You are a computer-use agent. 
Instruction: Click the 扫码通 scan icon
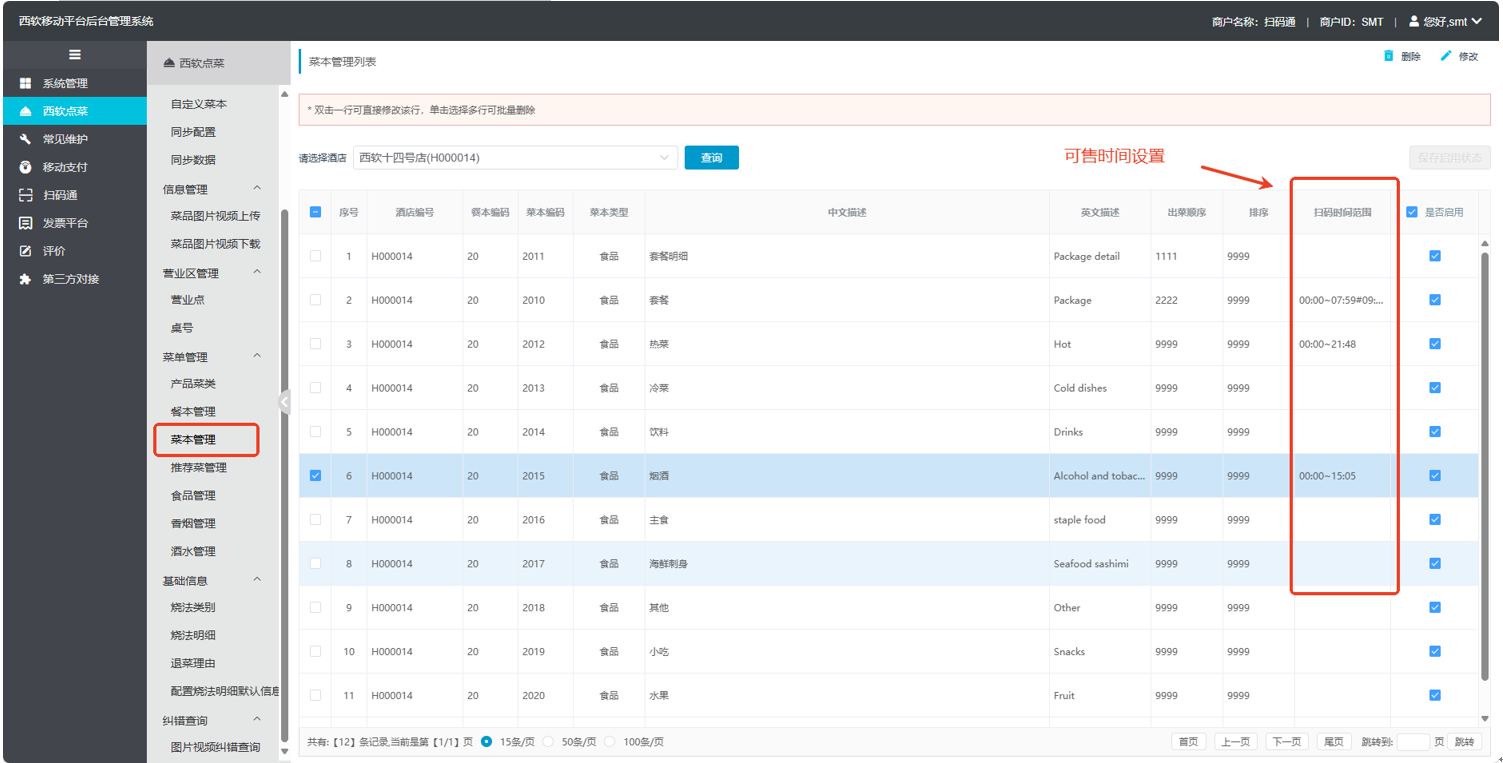coord(26,195)
